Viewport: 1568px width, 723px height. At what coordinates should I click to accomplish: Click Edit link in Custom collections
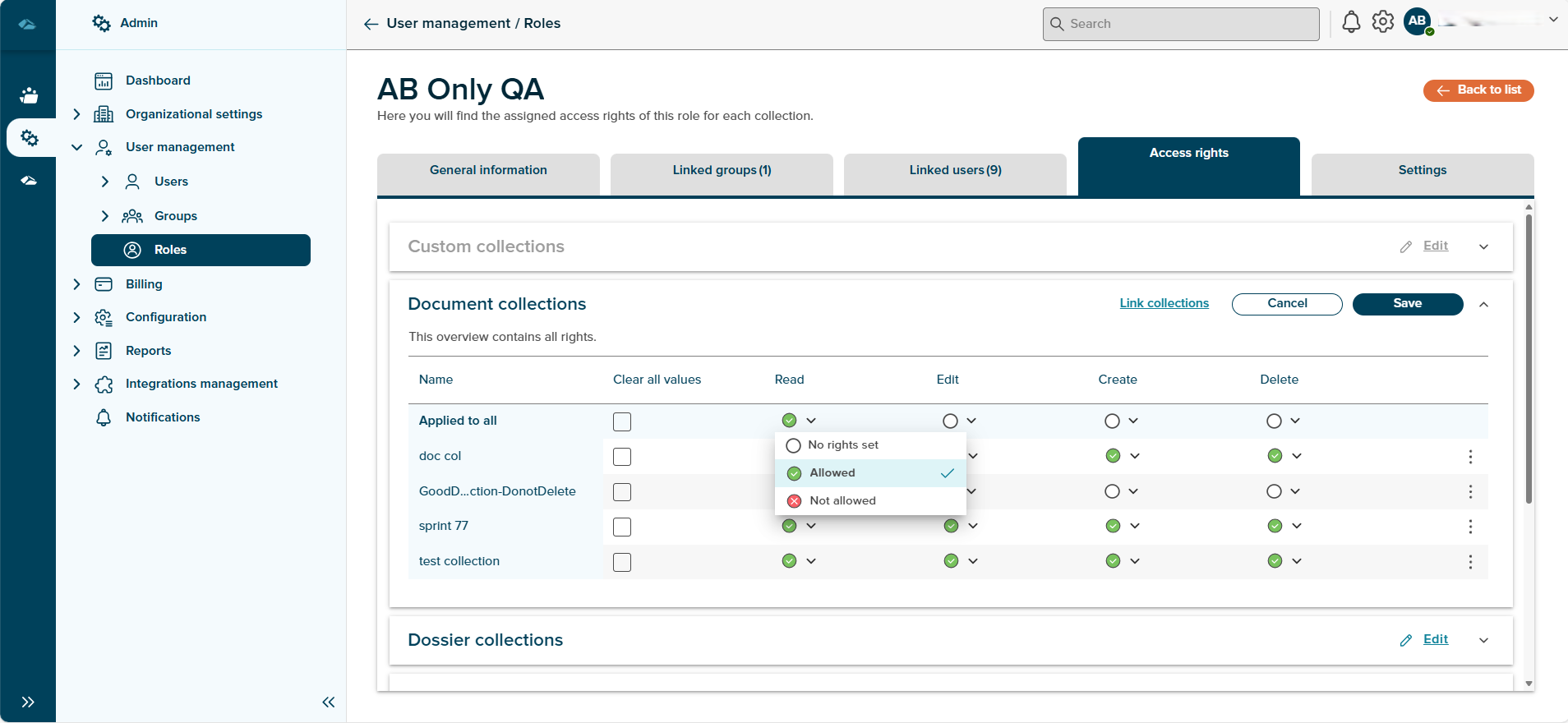click(x=1436, y=246)
